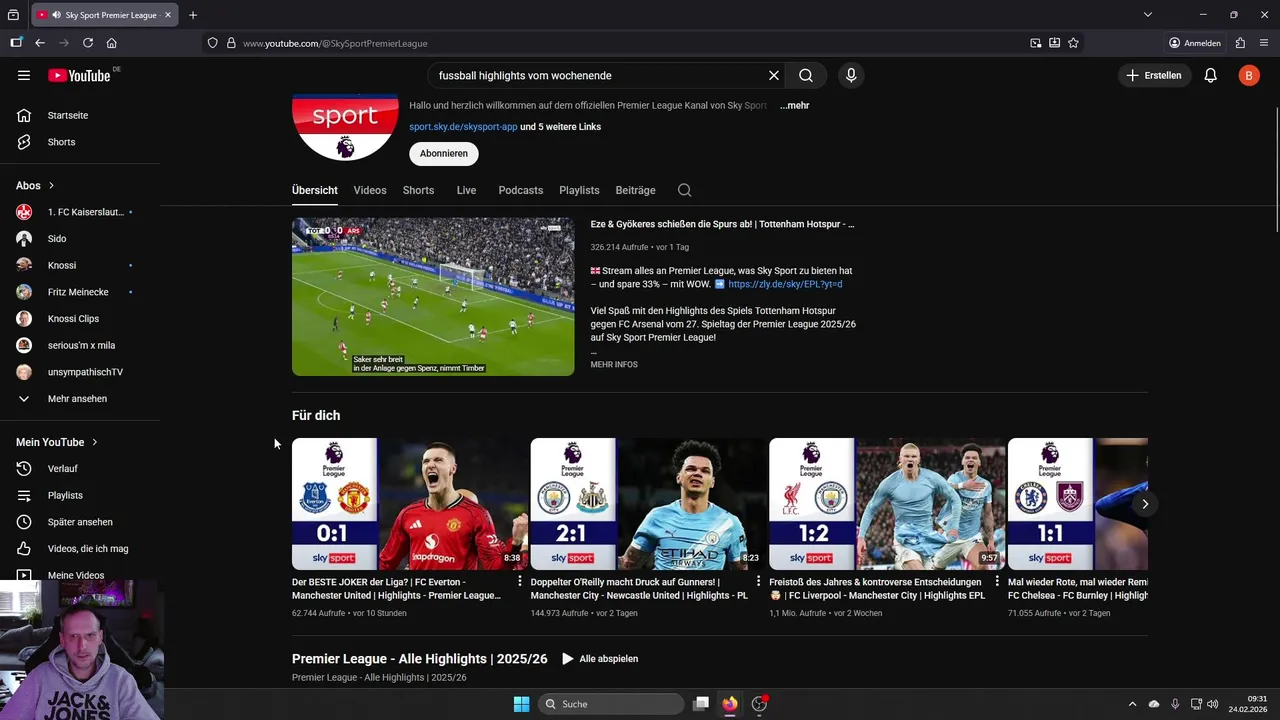The height and width of the screenshot is (720, 1280).
Task: Open Fritz Meinecke subscription
Action: coord(80,292)
